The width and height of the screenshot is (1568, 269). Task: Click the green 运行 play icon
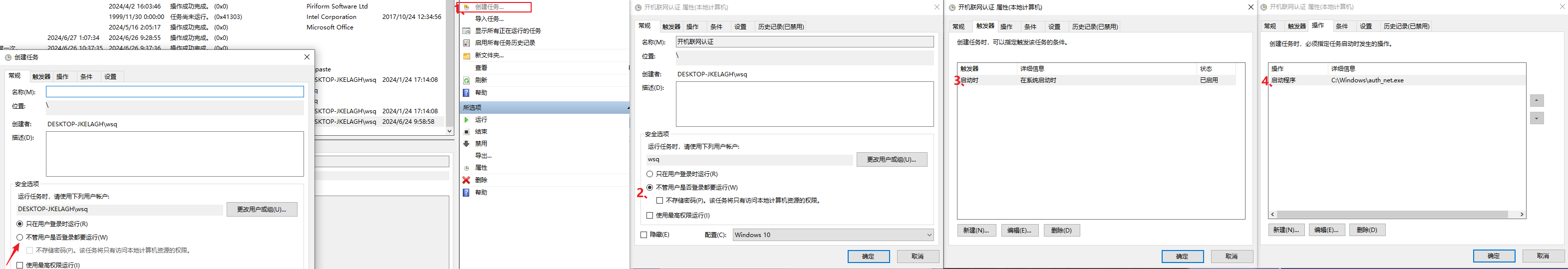coord(467,120)
